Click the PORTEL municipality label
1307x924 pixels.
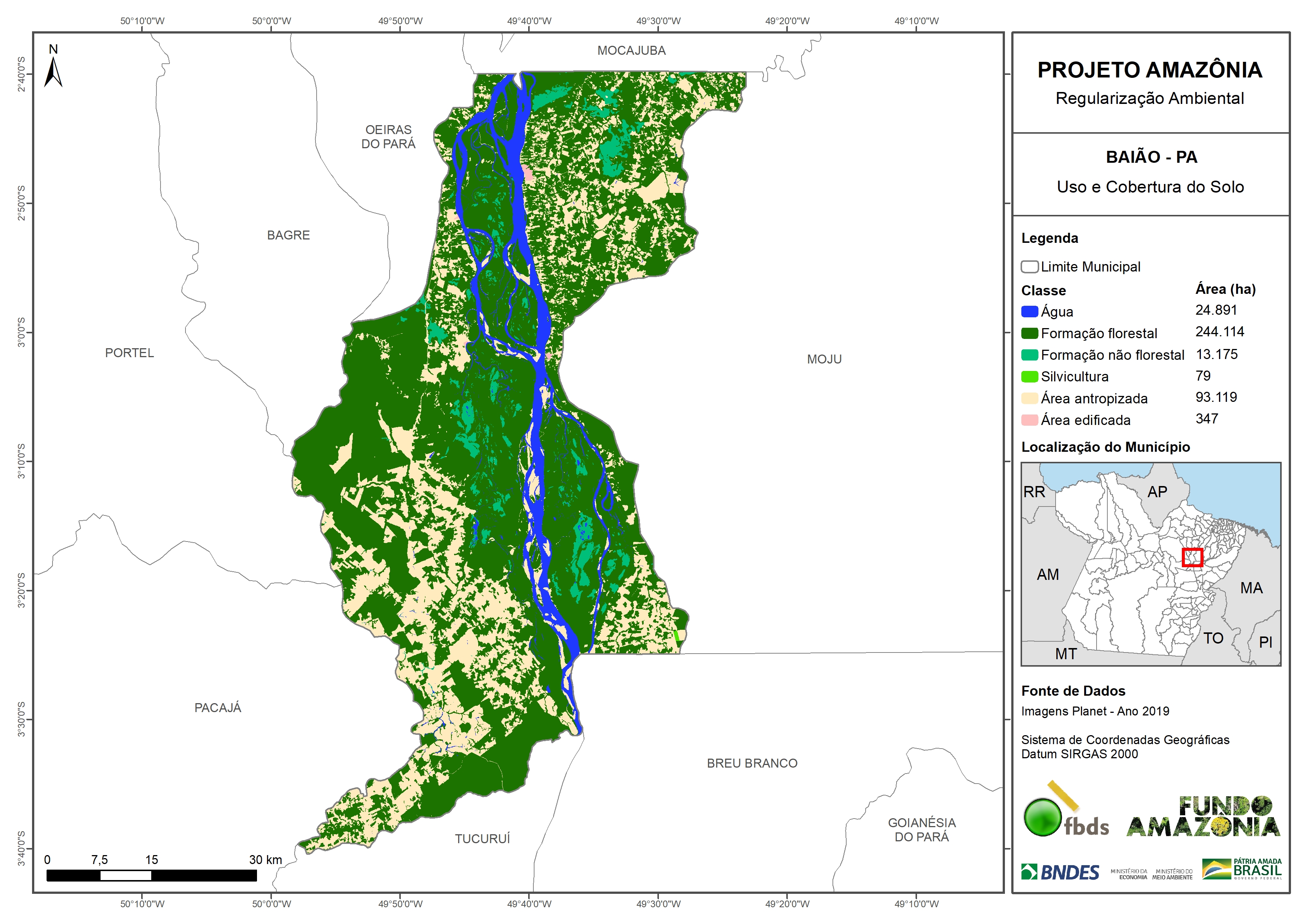tap(129, 353)
